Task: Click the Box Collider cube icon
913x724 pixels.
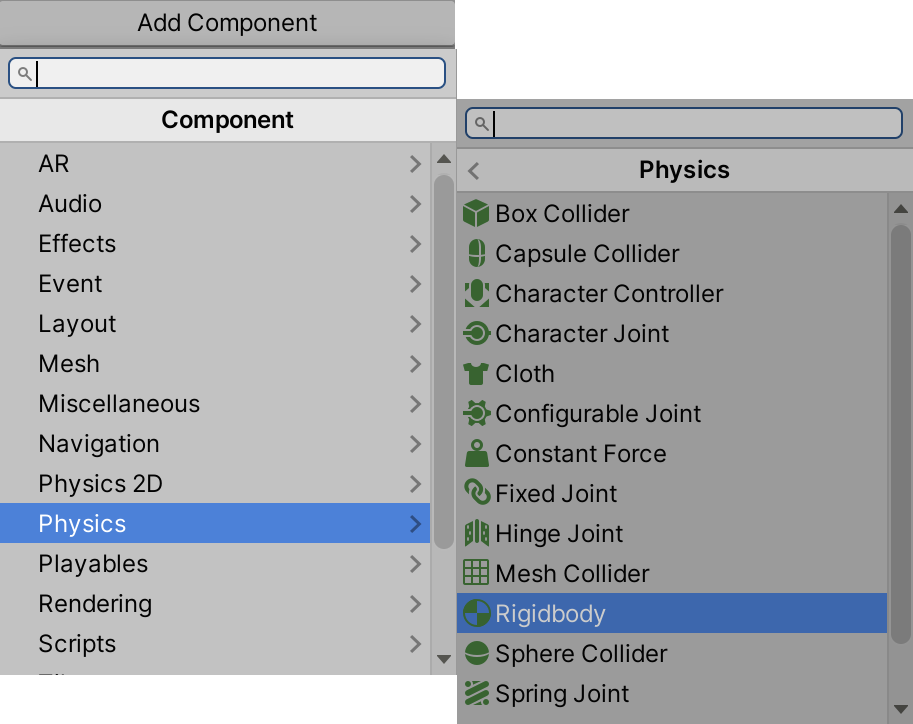Action: coord(477,214)
